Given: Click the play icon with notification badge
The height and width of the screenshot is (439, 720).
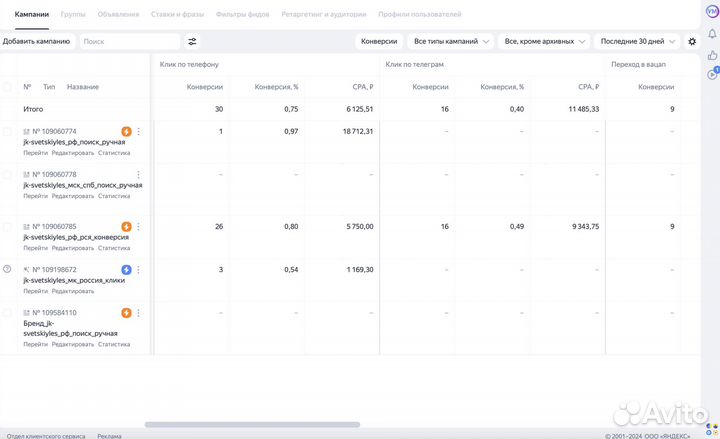Looking at the screenshot, I should 711,74.
